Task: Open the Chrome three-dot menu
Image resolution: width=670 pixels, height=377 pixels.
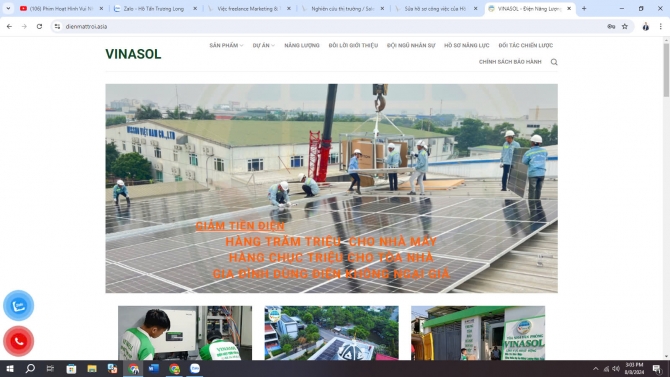Action: [x=661, y=27]
